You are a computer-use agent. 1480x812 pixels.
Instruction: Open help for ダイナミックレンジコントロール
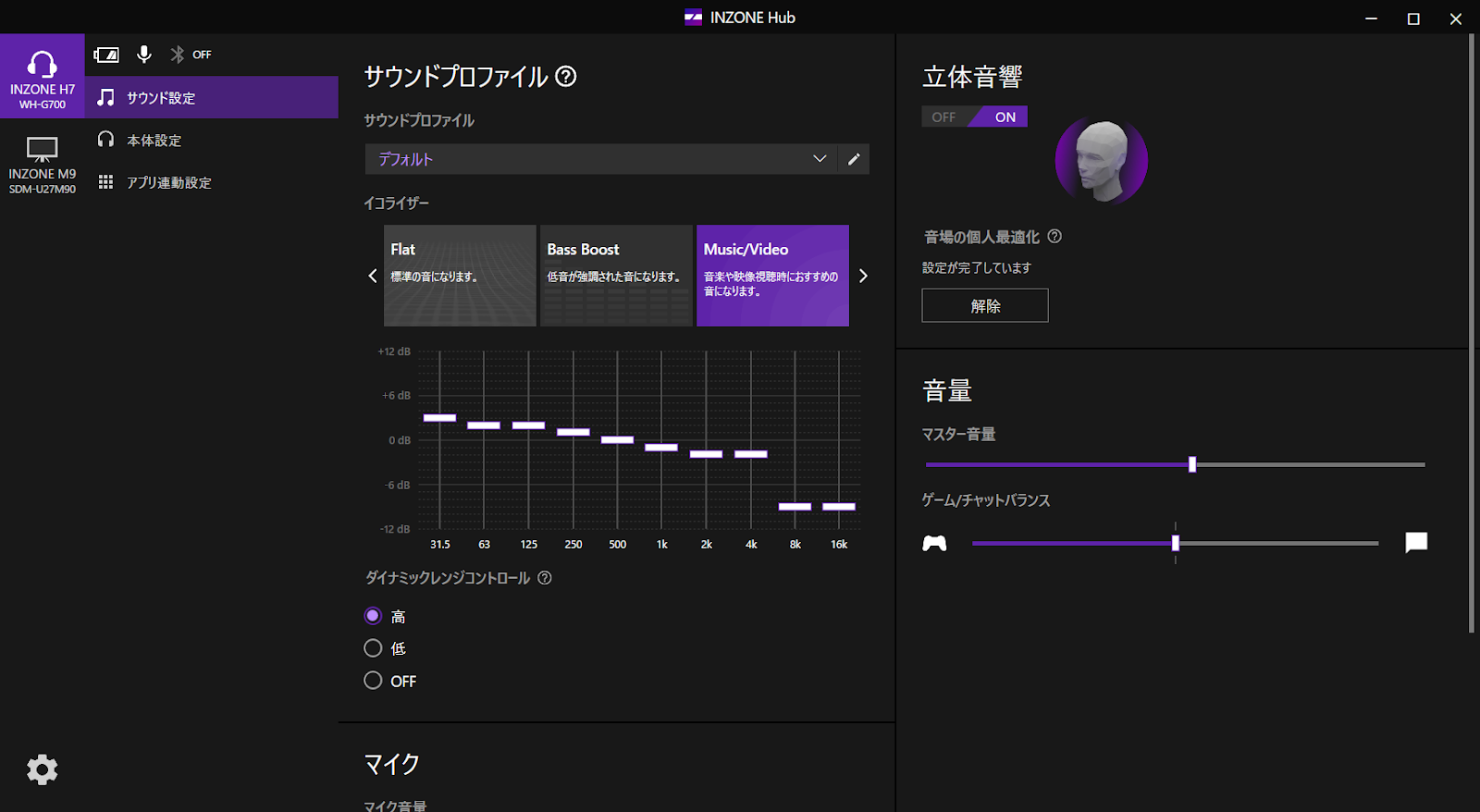click(x=545, y=578)
